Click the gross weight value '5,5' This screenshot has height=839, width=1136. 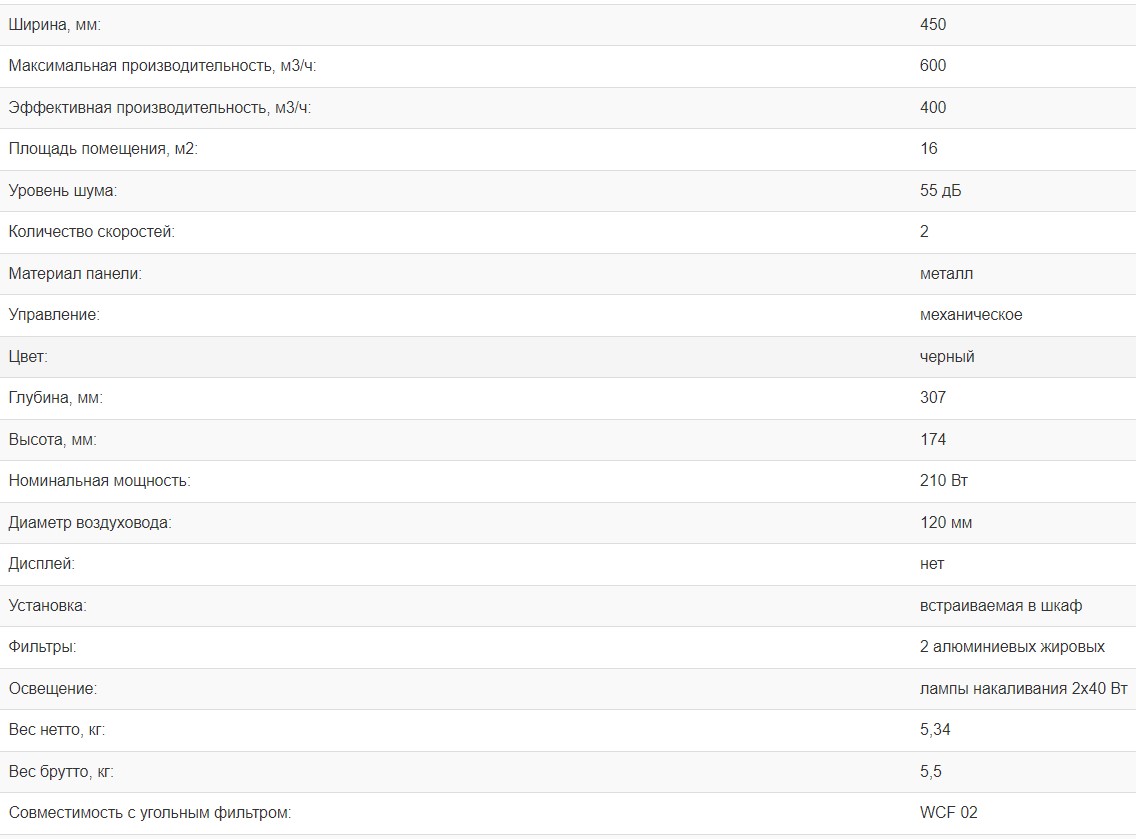(930, 771)
